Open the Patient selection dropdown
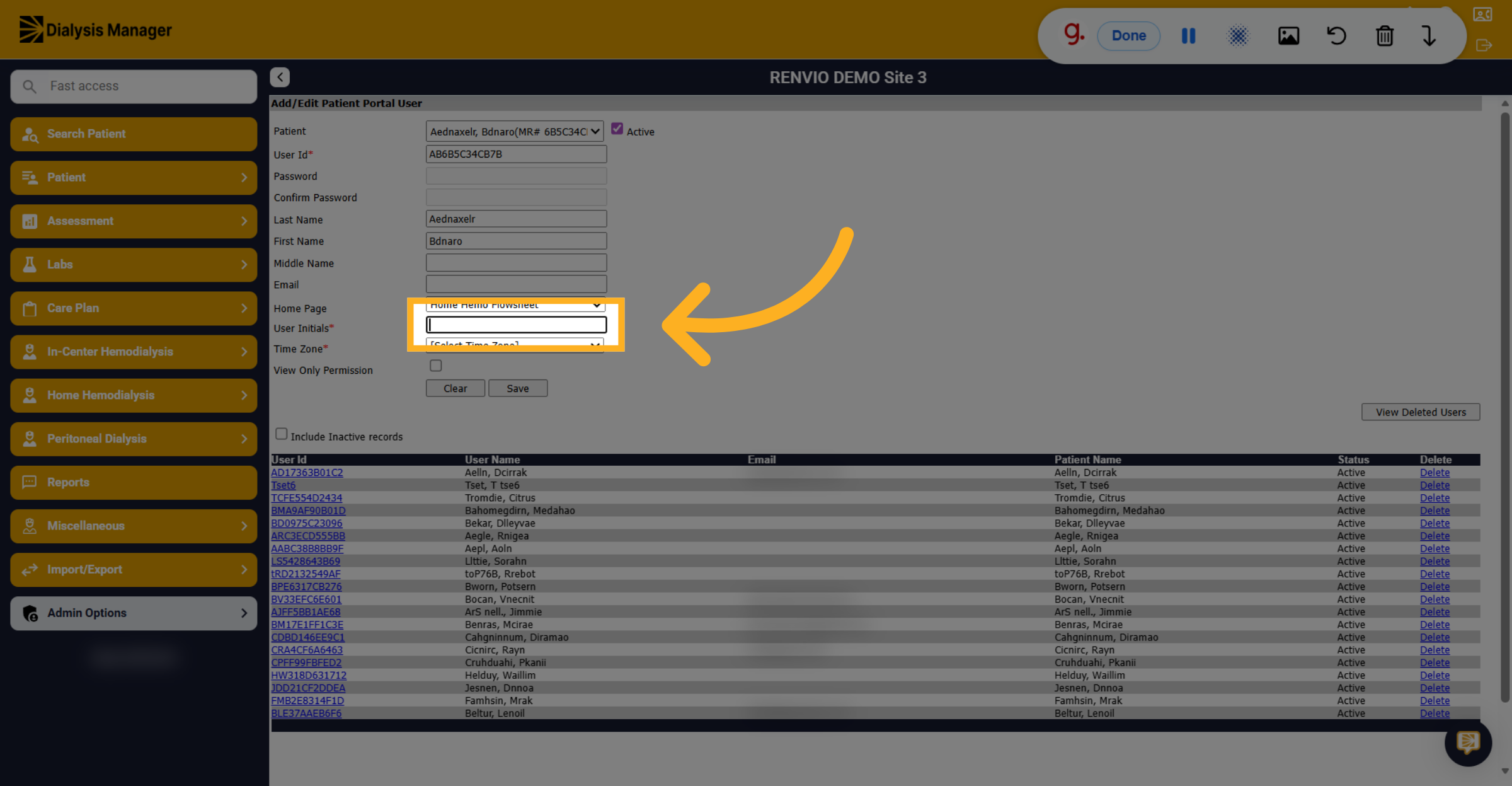 pos(515,131)
